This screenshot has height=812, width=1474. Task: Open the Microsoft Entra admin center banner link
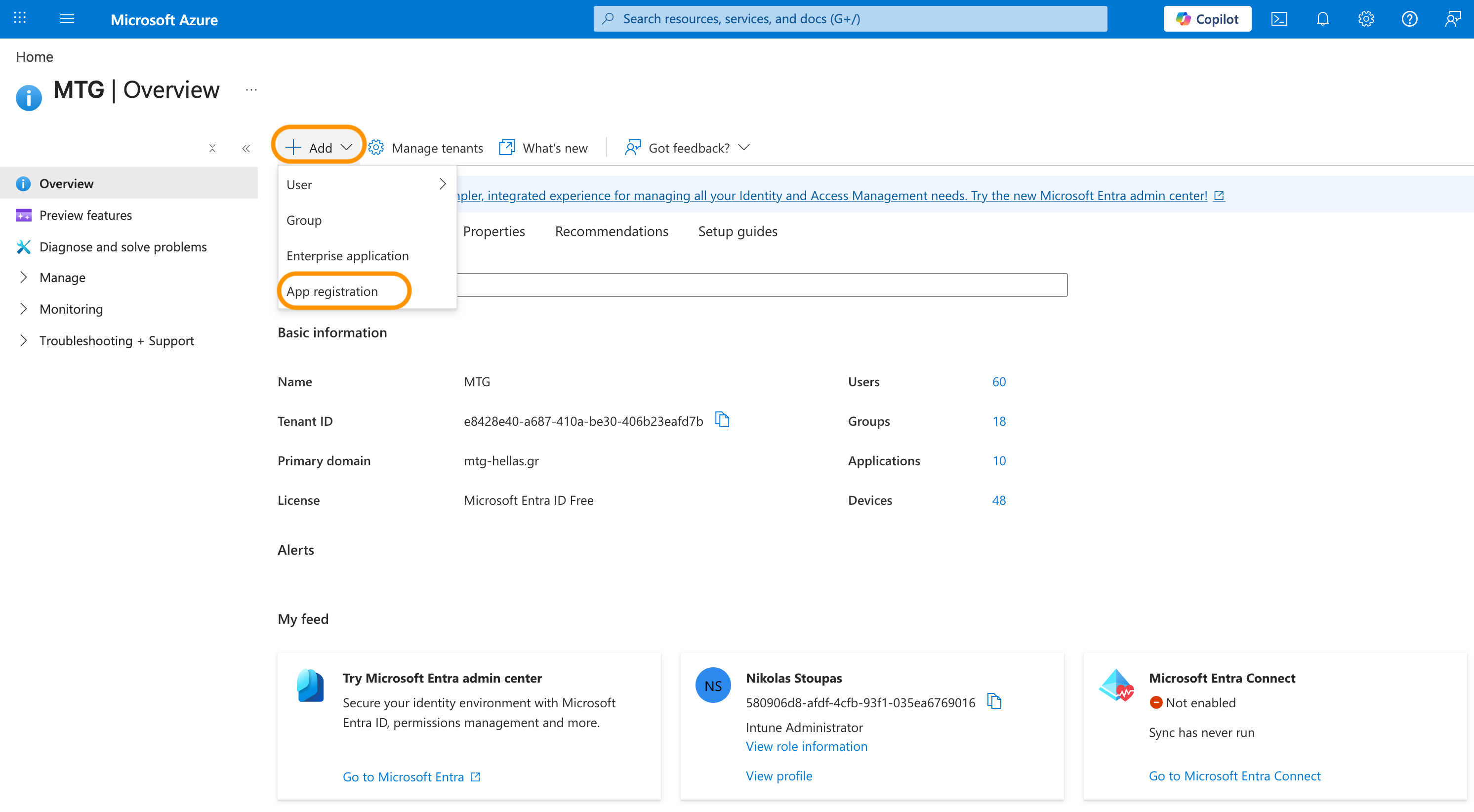click(840, 195)
